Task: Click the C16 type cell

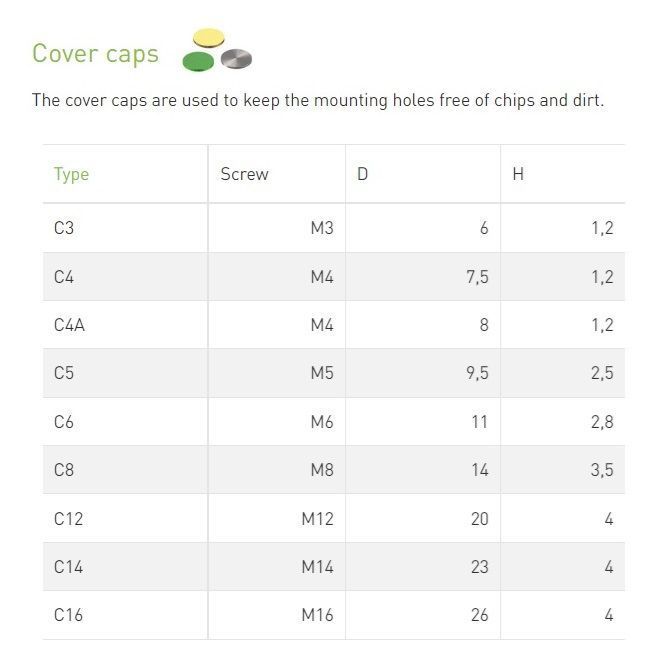Action: click(x=68, y=615)
